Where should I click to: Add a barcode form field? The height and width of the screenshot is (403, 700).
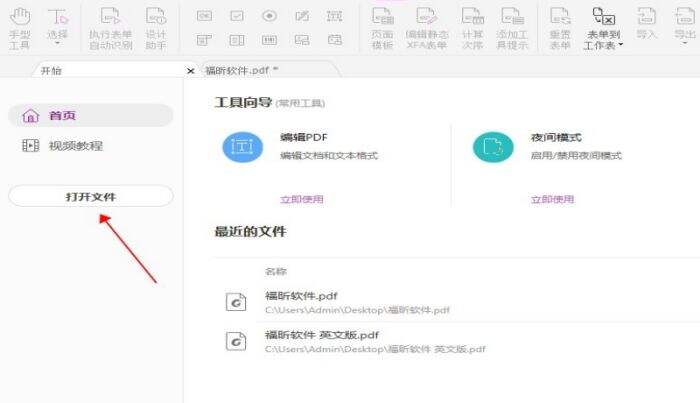pyautogui.click(x=269, y=40)
